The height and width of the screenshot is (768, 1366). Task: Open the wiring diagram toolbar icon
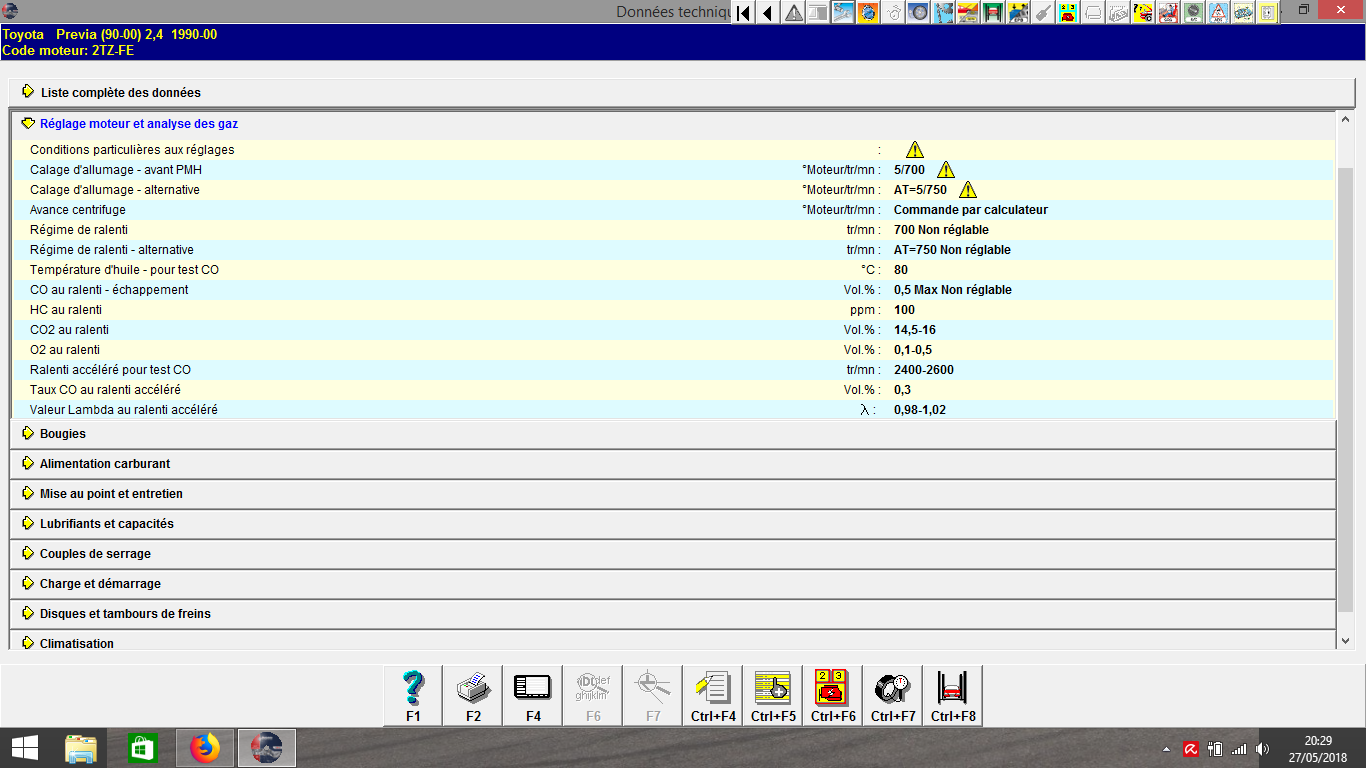pos(1244,13)
